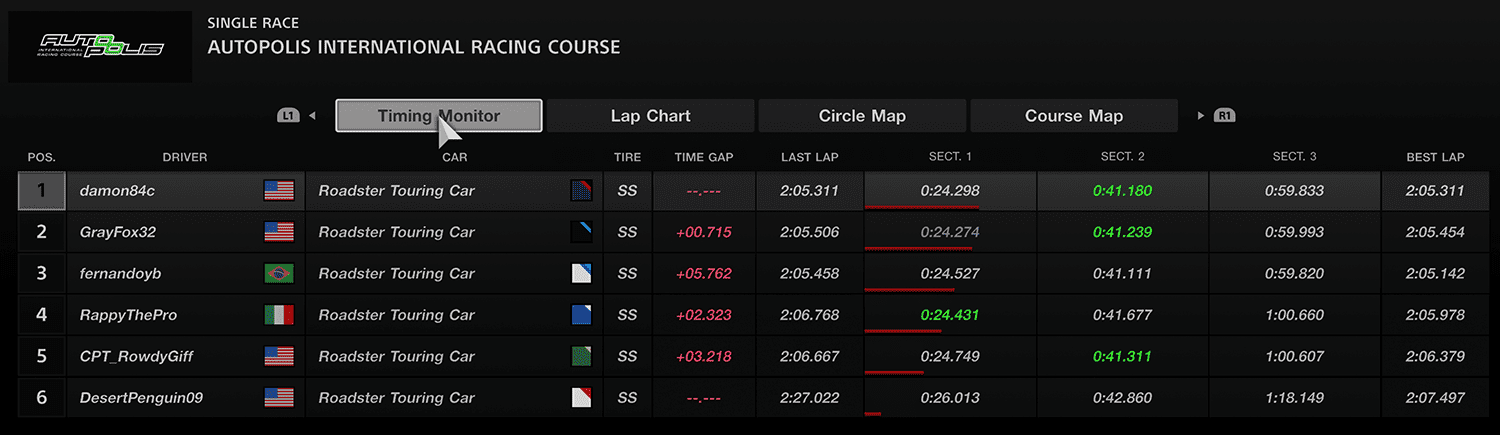Click the Italy flag next to RappyThePro
This screenshot has width=1500, height=435.
(279, 315)
